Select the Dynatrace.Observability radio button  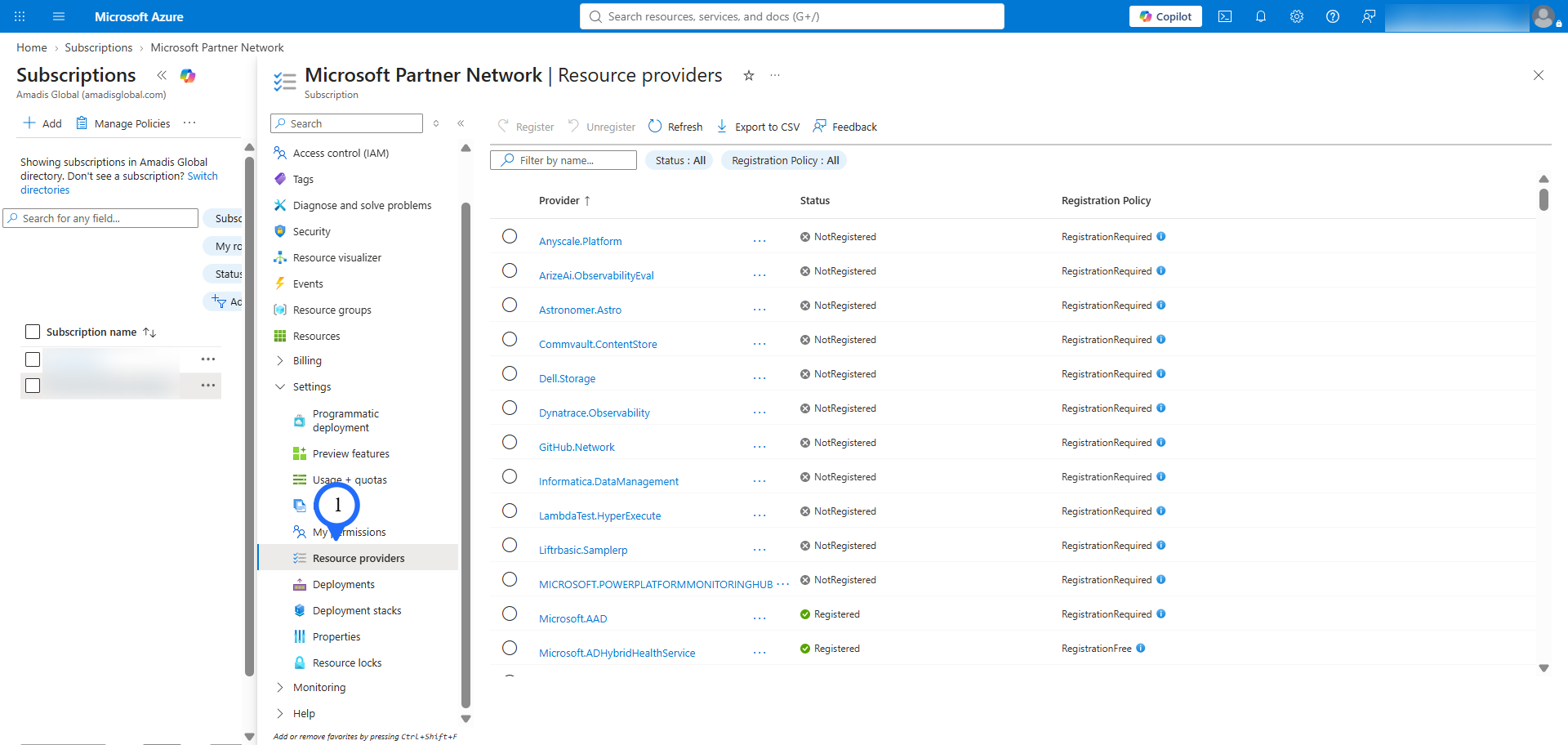(x=510, y=408)
